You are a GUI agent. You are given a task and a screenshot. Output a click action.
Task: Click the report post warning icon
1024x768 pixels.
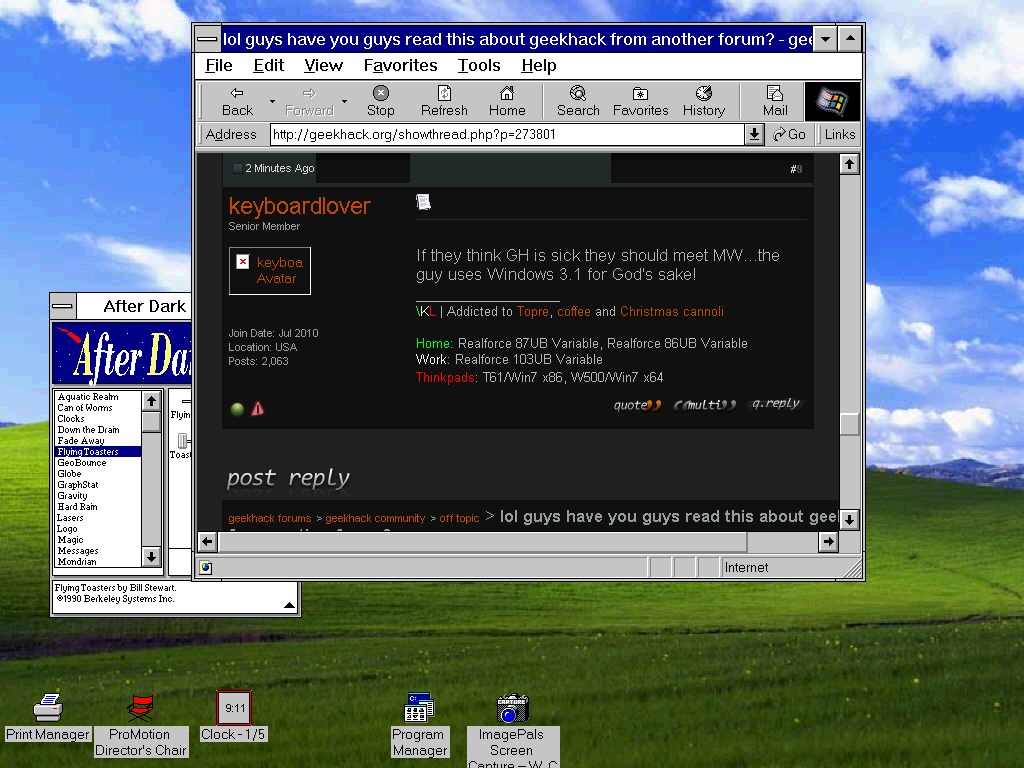tap(258, 408)
